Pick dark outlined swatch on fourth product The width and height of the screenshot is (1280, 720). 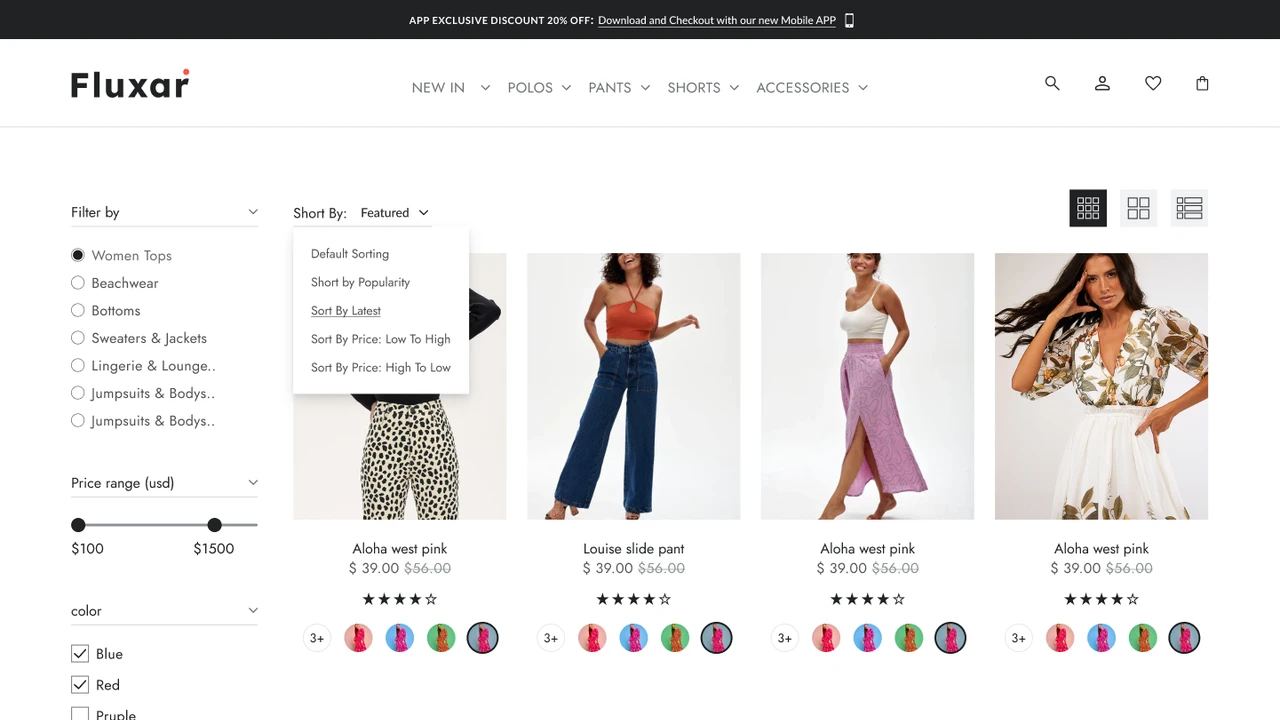pyautogui.click(x=1184, y=638)
